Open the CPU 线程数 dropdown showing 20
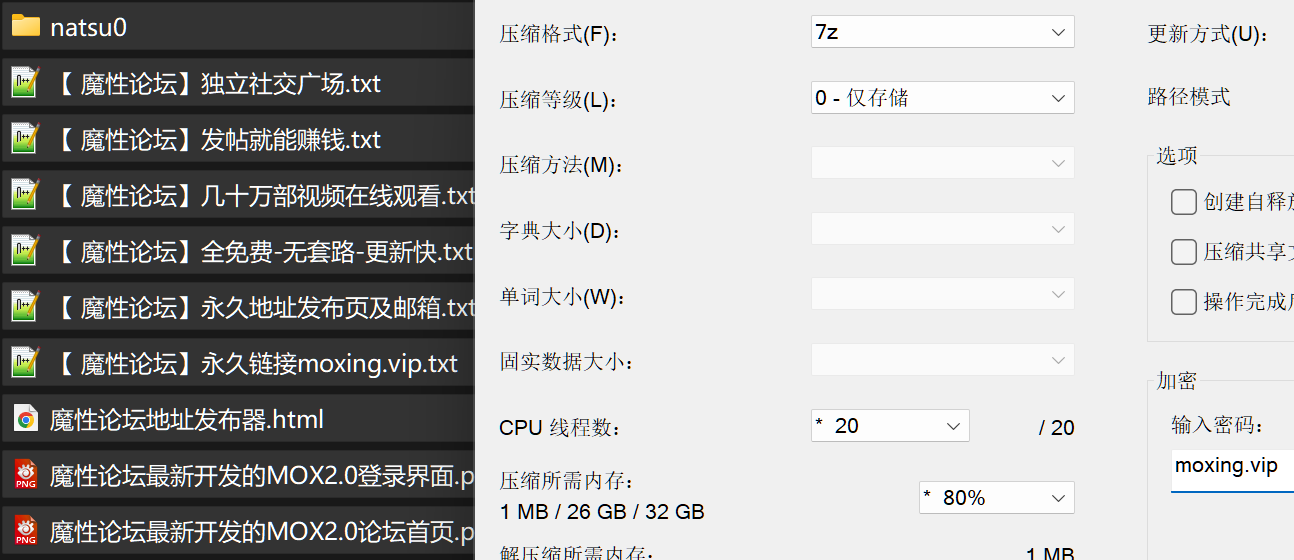The height and width of the screenshot is (560, 1294). point(890,426)
